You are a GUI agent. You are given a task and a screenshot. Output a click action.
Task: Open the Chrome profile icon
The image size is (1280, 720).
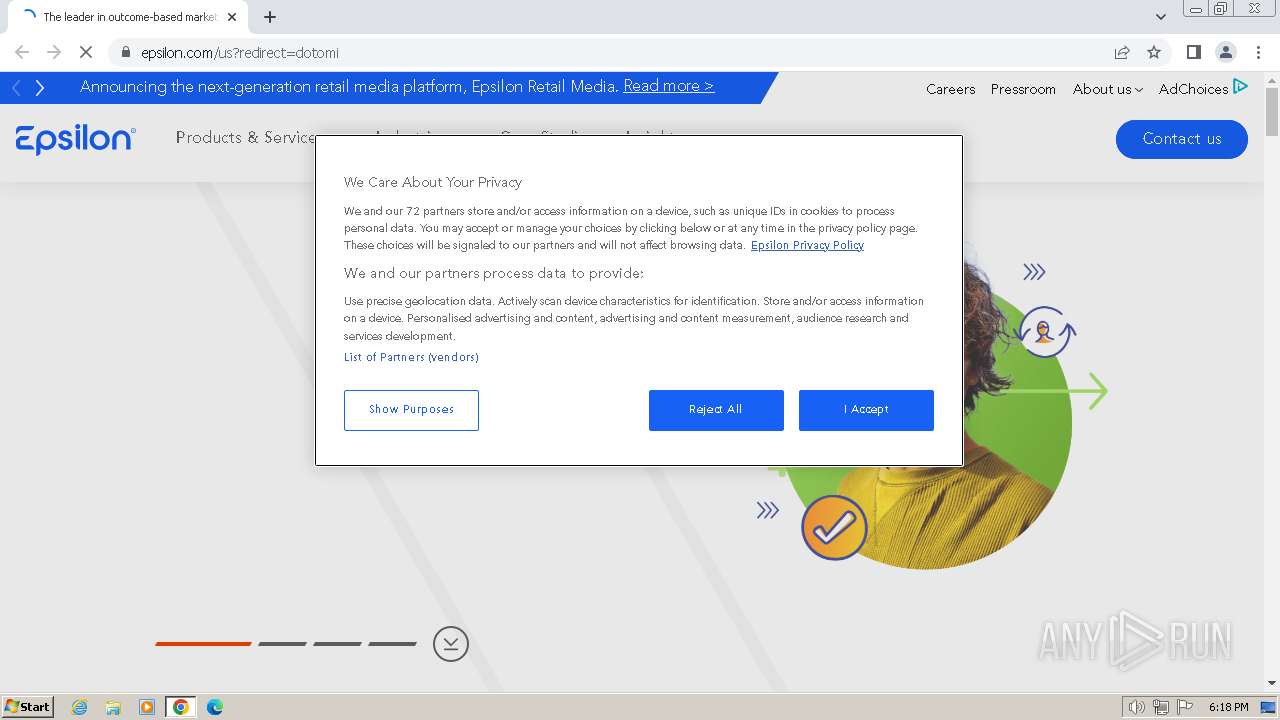click(1226, 52)
